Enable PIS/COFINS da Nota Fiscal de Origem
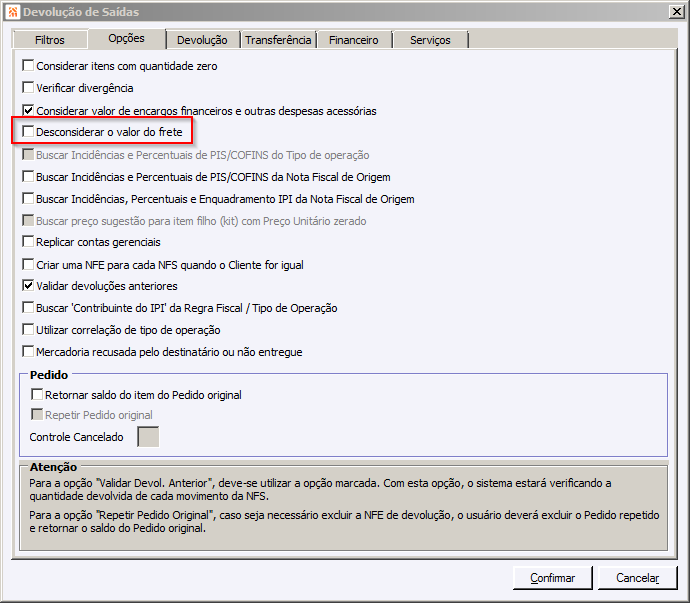 coord(28,176)
